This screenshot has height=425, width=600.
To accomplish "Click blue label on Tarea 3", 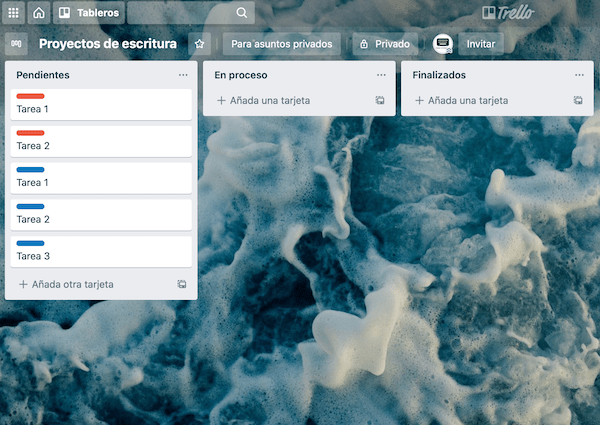I will (30, 243).
